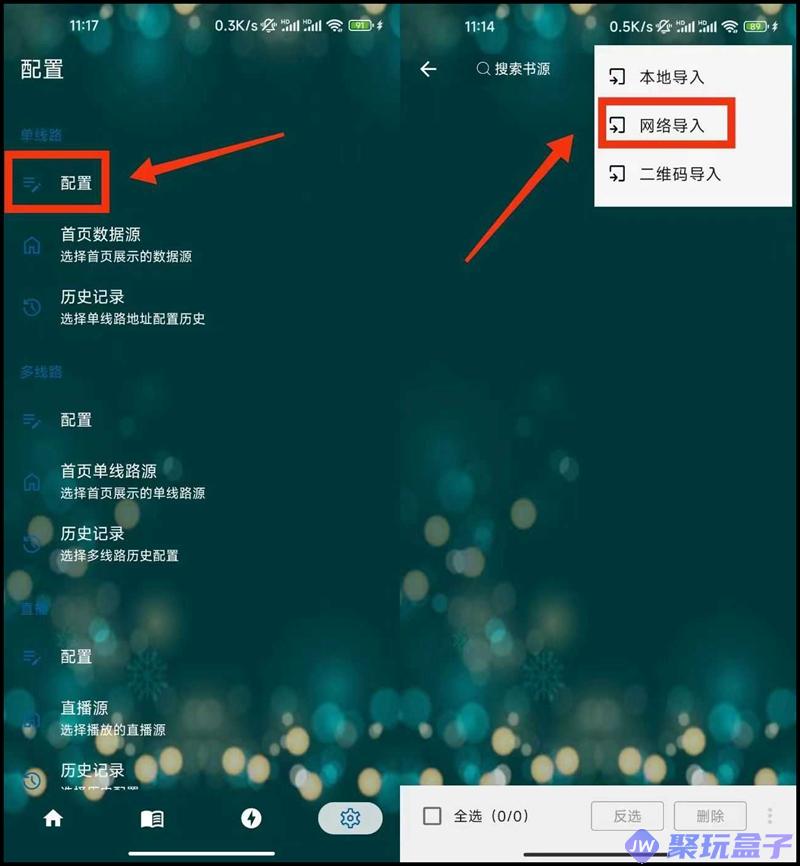The image size is (800, 866).
Task: Open the three-dot overflow menu at bottom
Action: click(770, 816)
